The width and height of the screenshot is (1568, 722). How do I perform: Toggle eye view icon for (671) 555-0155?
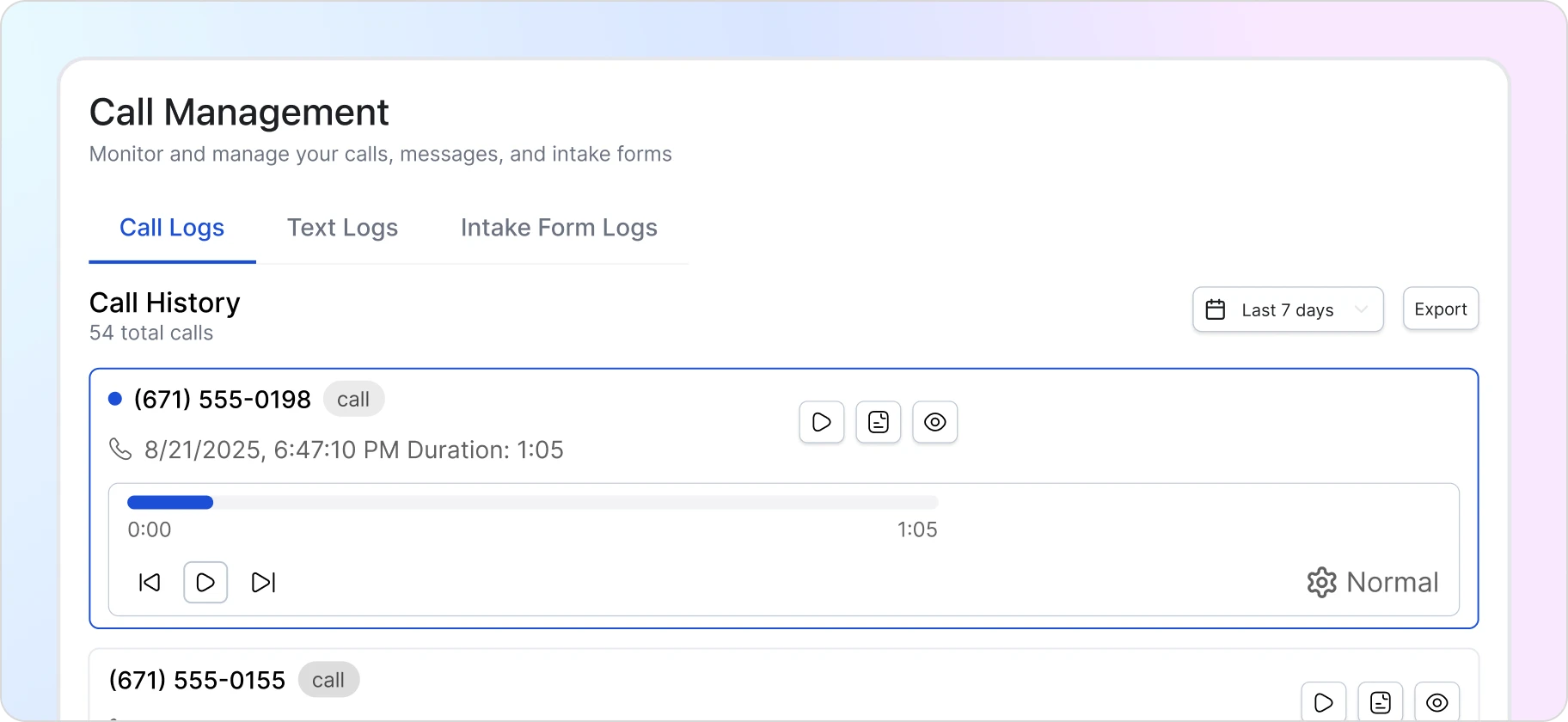click(1436, 702)
